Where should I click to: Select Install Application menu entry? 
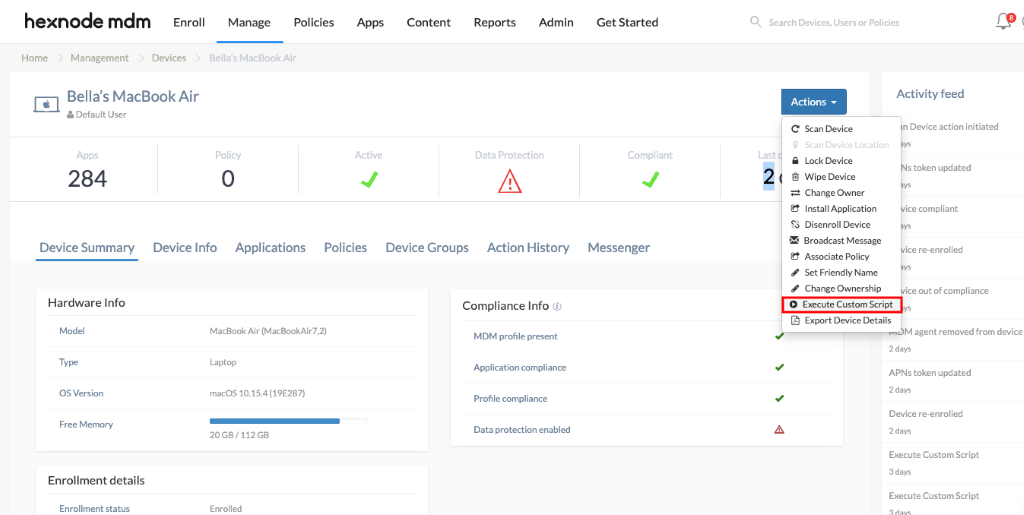pyautogui.click(x=842, y=209)
